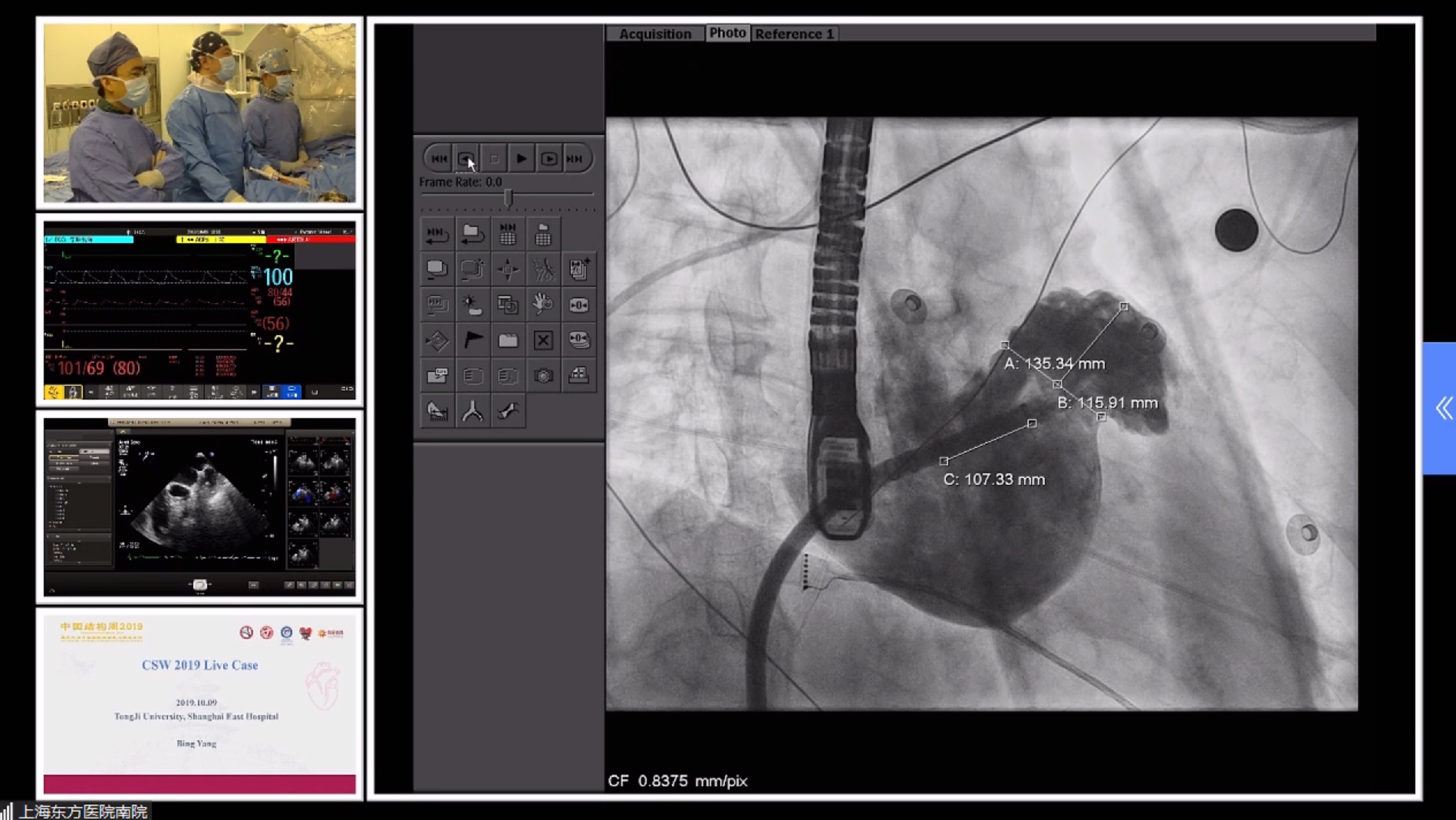
Task: Click the diamond eye view icon
Action: 437,340
